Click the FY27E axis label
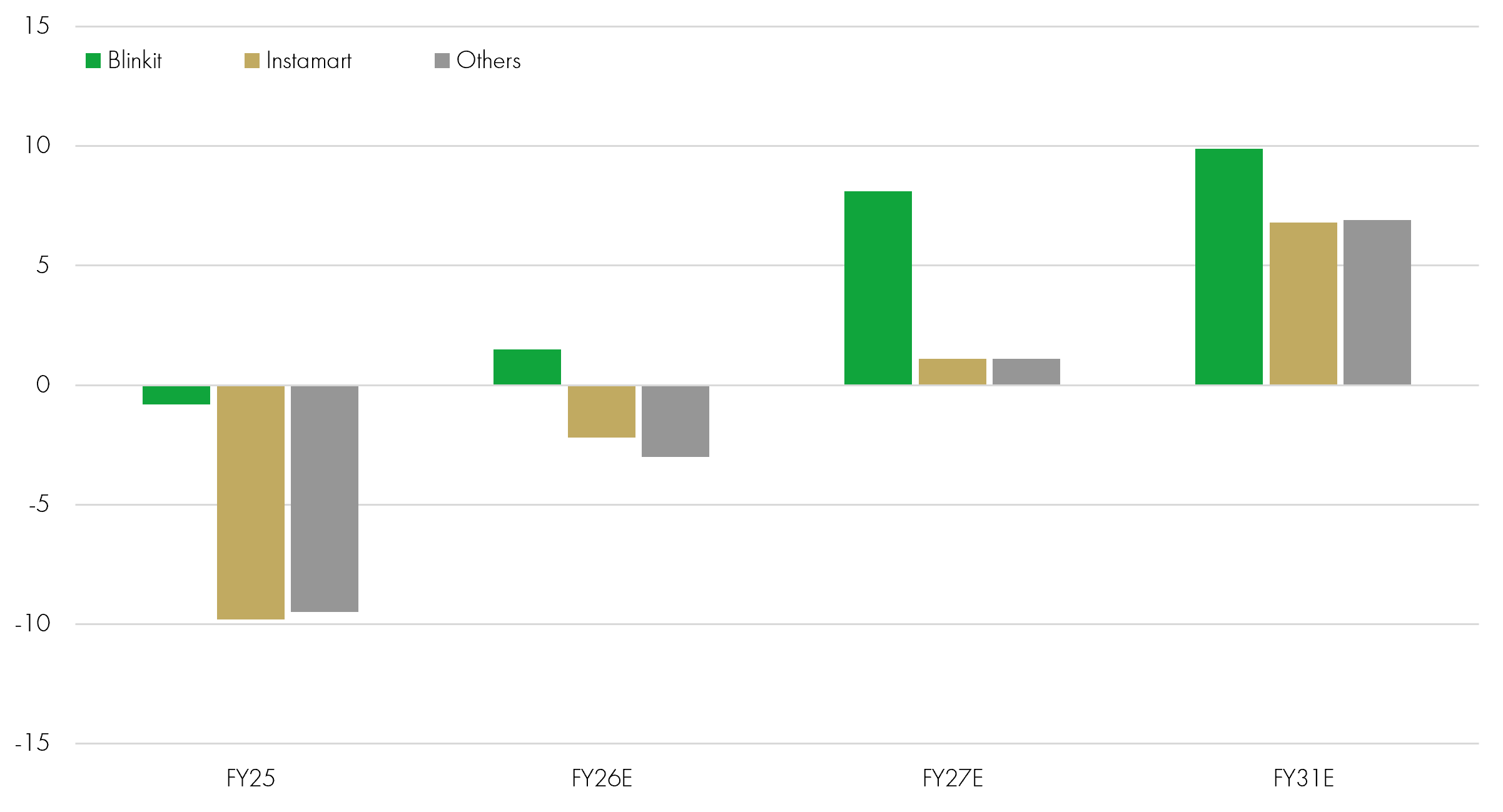Screen dimensions: 1503x812 tap(953, 778)
